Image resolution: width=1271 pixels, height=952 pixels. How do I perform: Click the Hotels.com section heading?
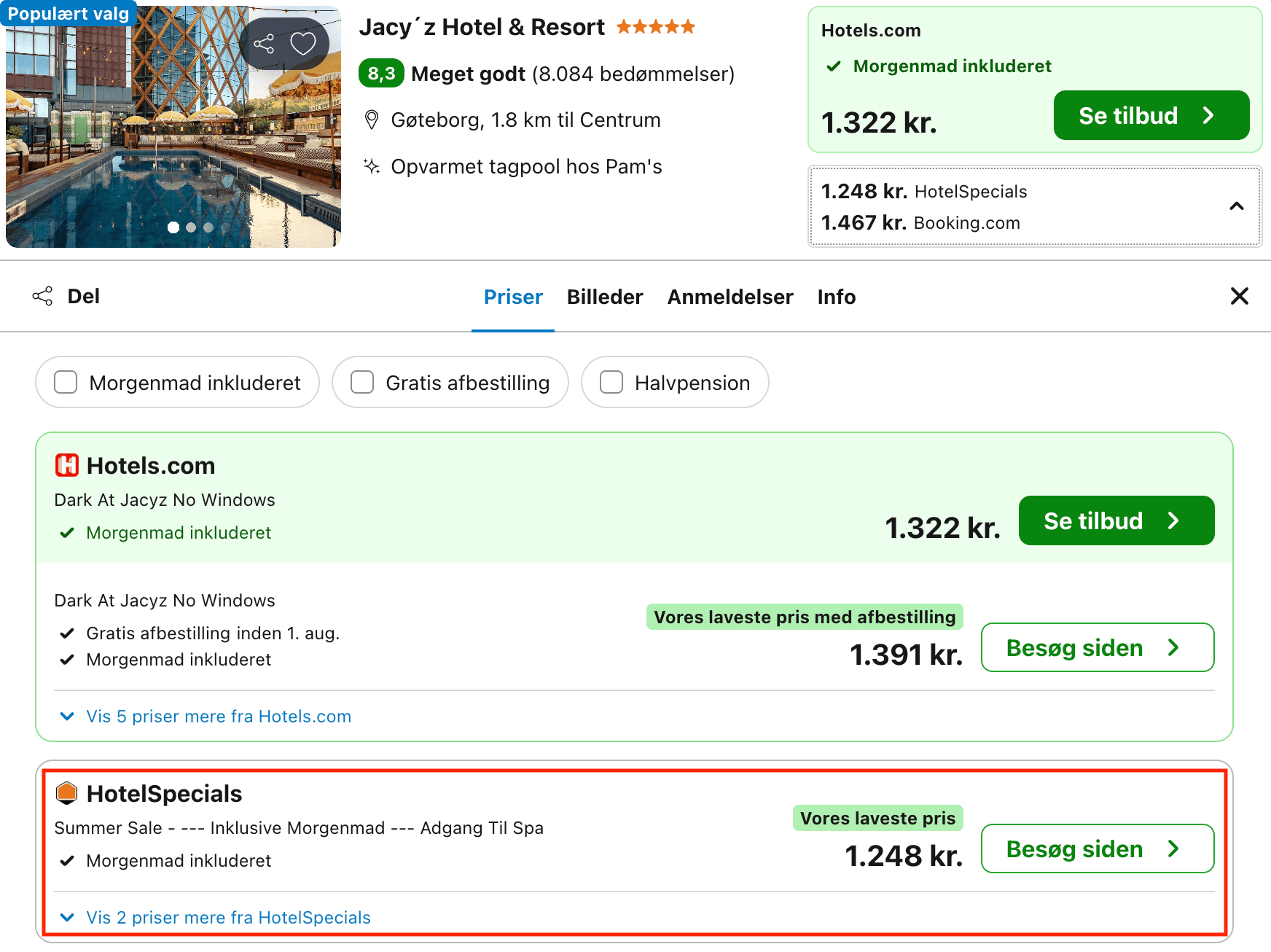[151, 465]
